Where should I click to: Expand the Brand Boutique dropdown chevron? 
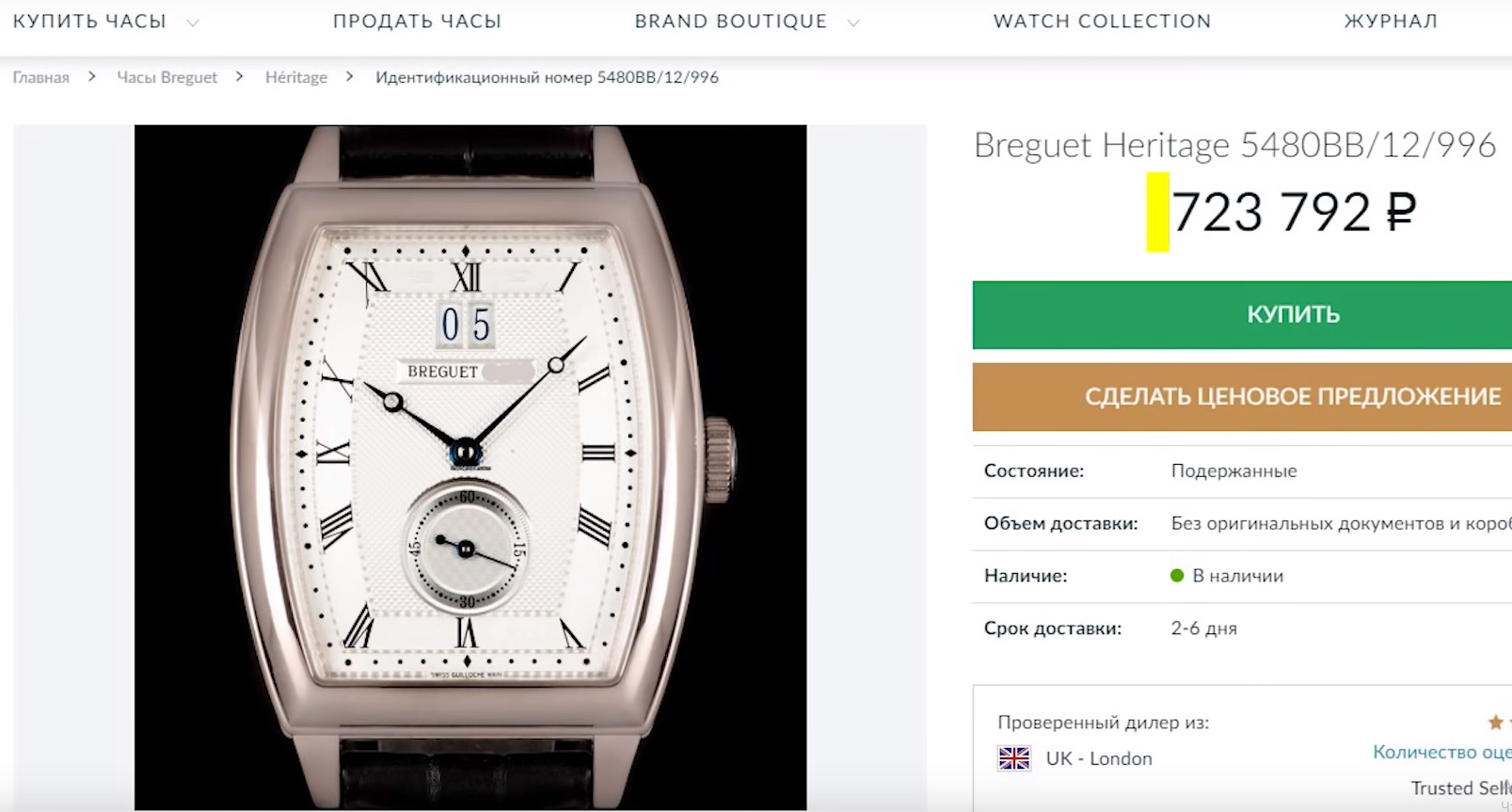tap(853, 22)
